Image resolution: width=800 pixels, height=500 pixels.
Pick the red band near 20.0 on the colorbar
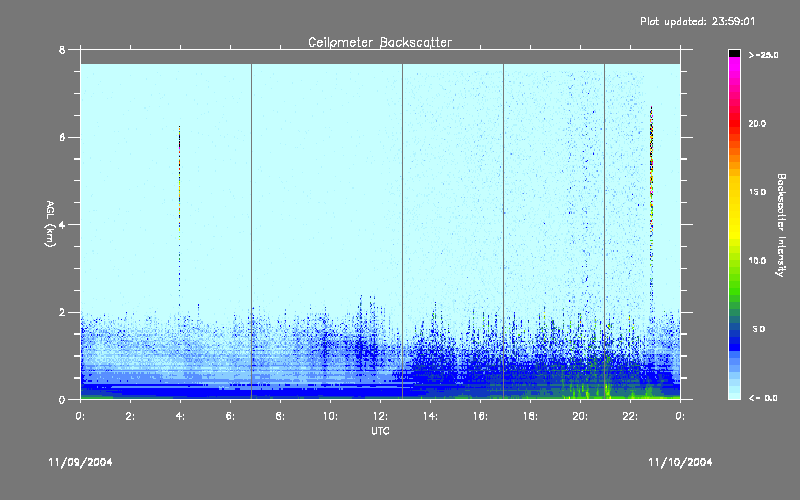point(734,124)
